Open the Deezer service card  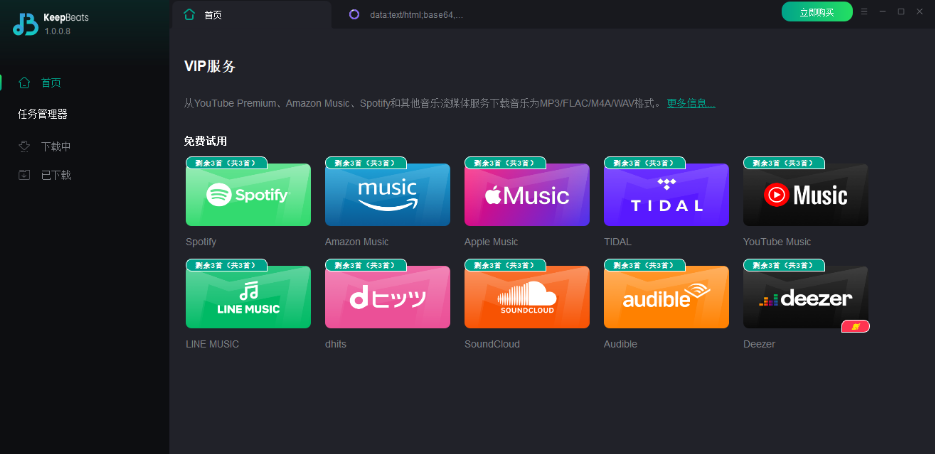pos(806,297)
